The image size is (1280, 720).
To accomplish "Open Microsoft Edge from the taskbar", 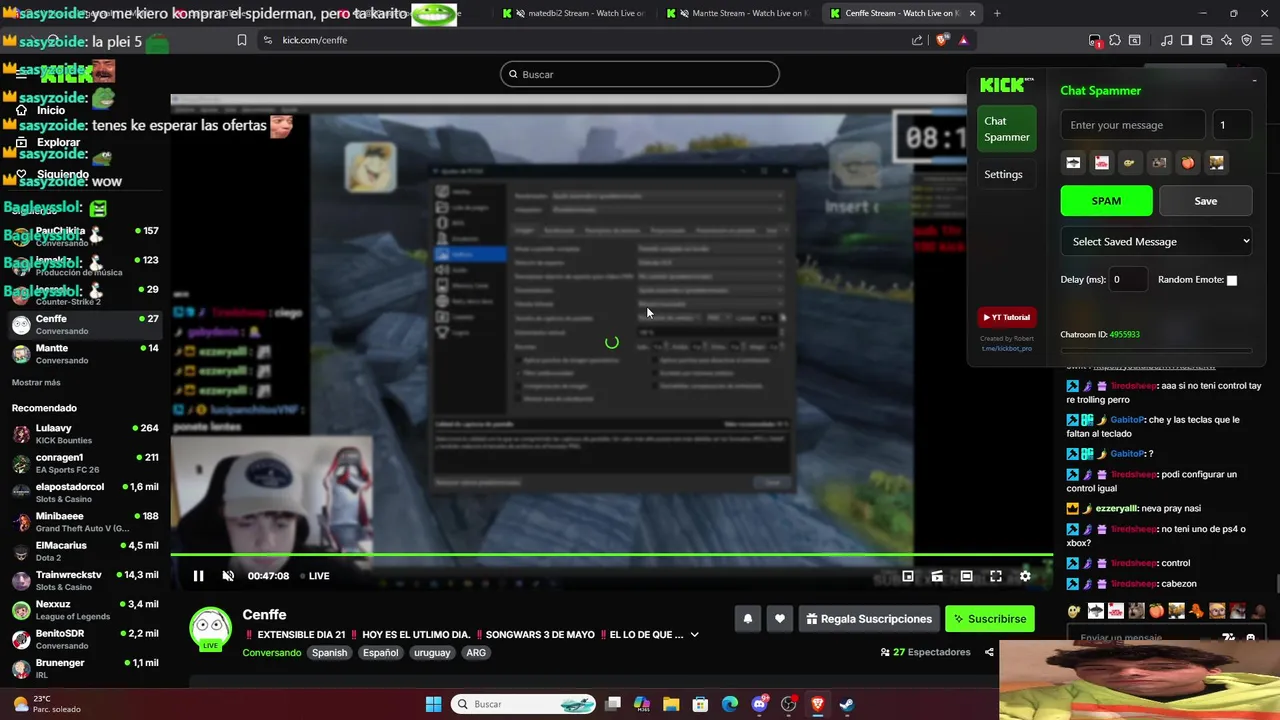I will (x=730, y=704).
